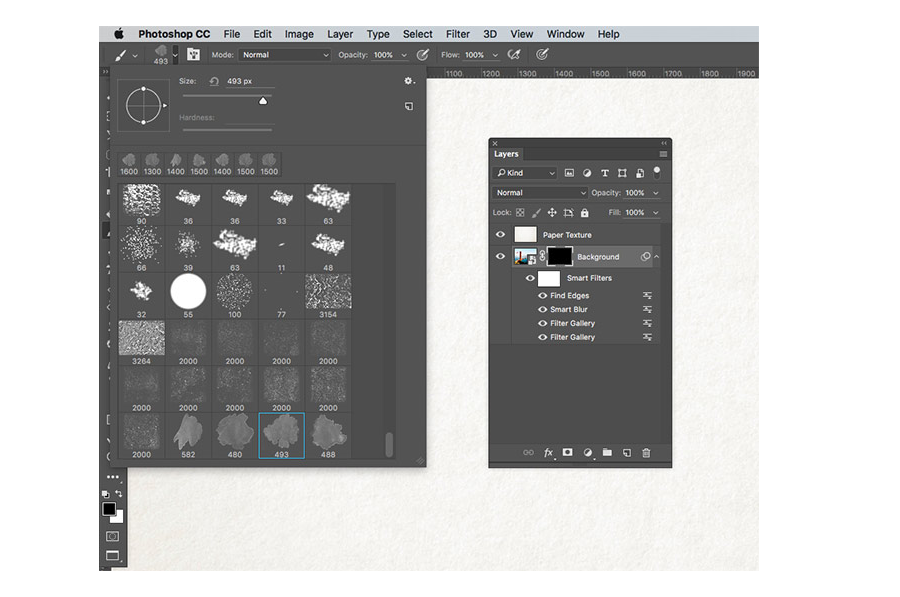The image size is (900, 597).
Task: Click the mask link icon on Background layer
Action: pyautogui.click(x=542, y=256)
